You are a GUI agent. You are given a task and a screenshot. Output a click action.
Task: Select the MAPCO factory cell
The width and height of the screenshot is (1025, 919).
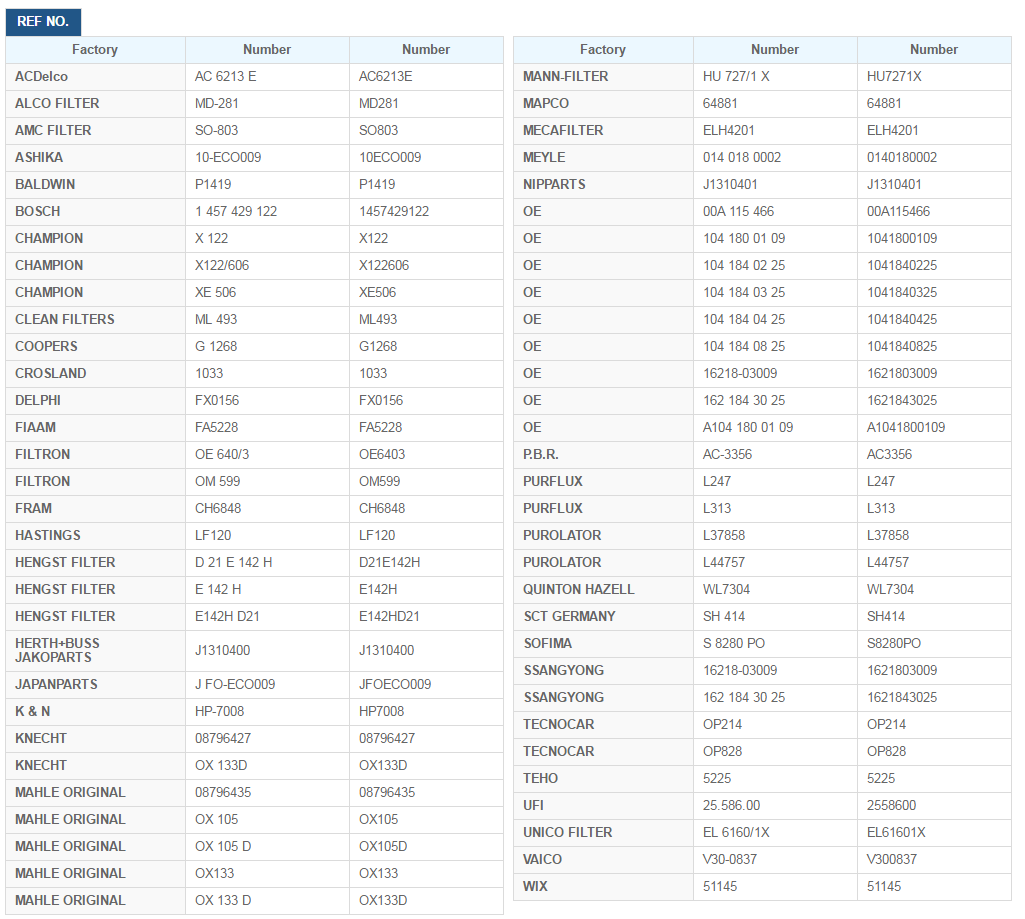603,103
